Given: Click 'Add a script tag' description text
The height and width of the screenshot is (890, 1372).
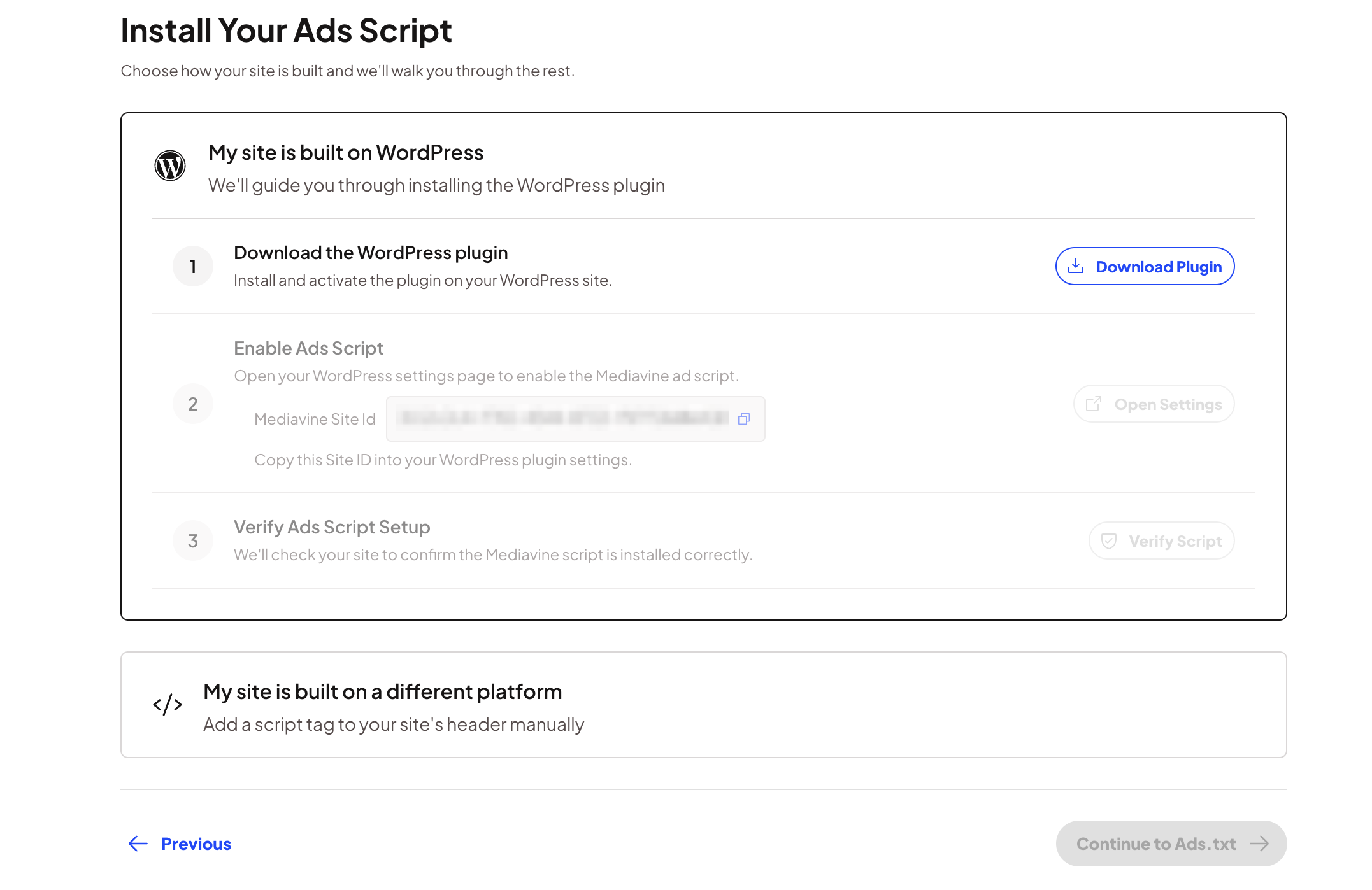Looking at the screenshot, I should click(x=394, y=724).
